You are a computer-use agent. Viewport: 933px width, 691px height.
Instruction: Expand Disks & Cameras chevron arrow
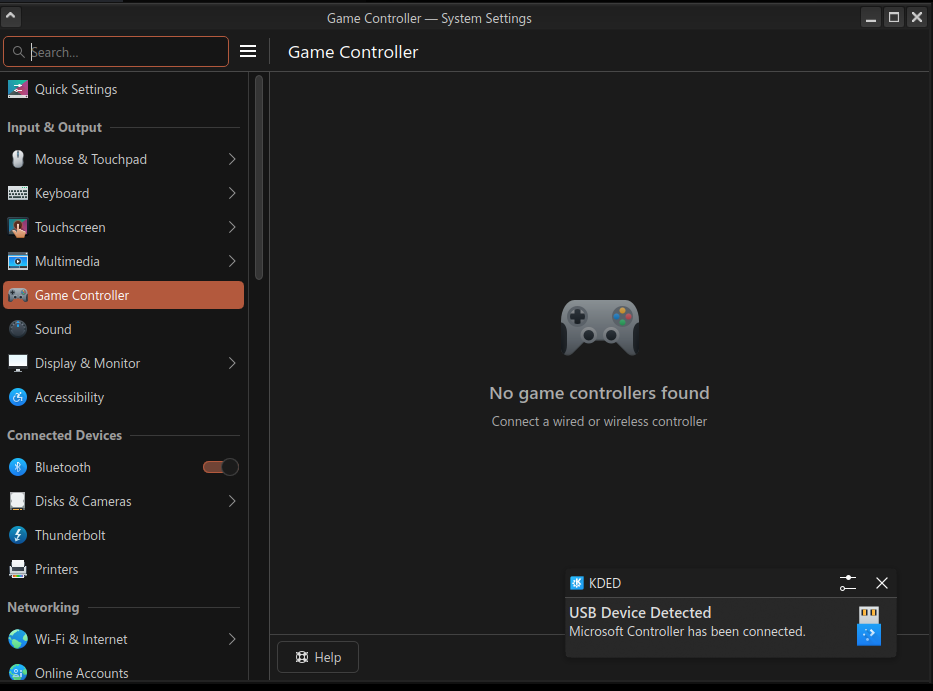pos(232,501)
